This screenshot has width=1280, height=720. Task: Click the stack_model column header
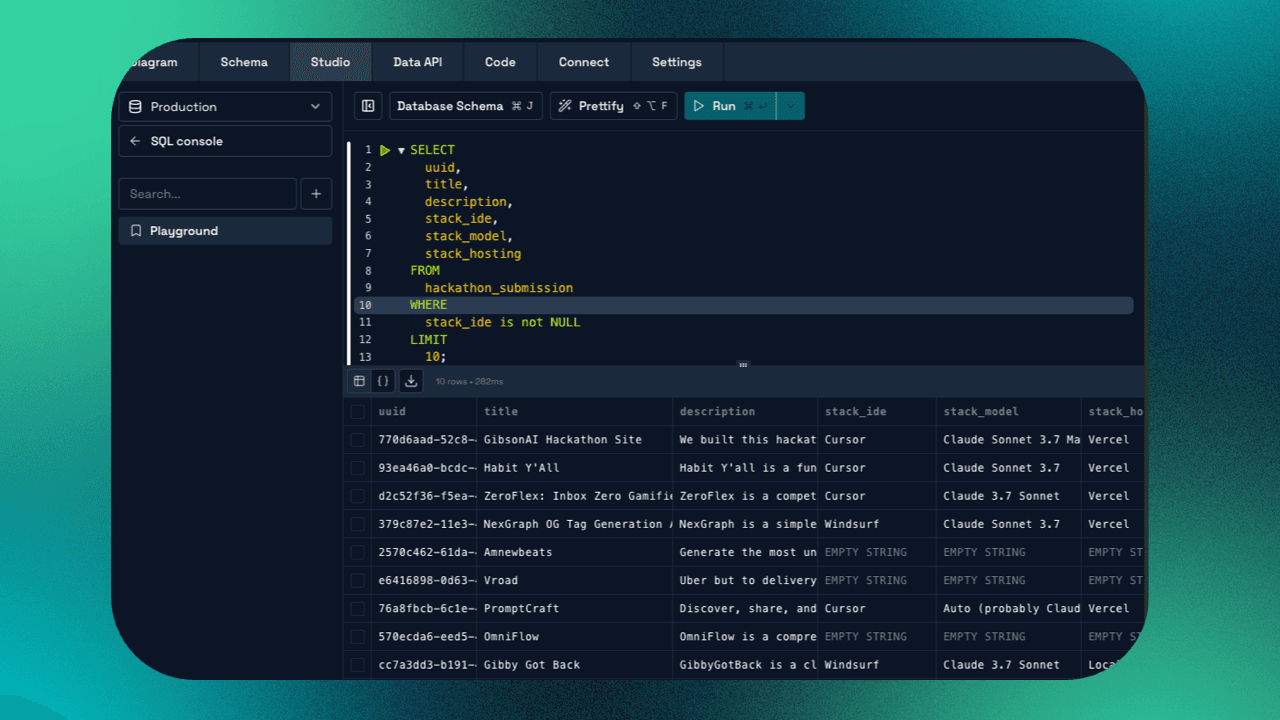point(1009,411)
